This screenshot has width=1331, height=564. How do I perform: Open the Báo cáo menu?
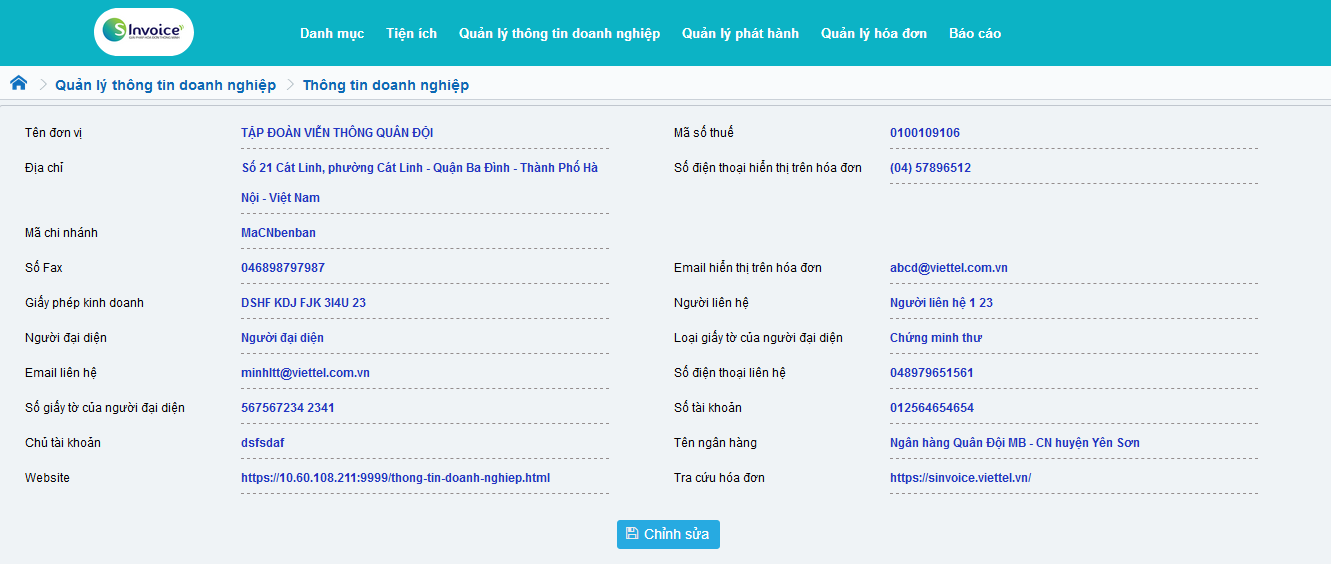pos(974,33)
